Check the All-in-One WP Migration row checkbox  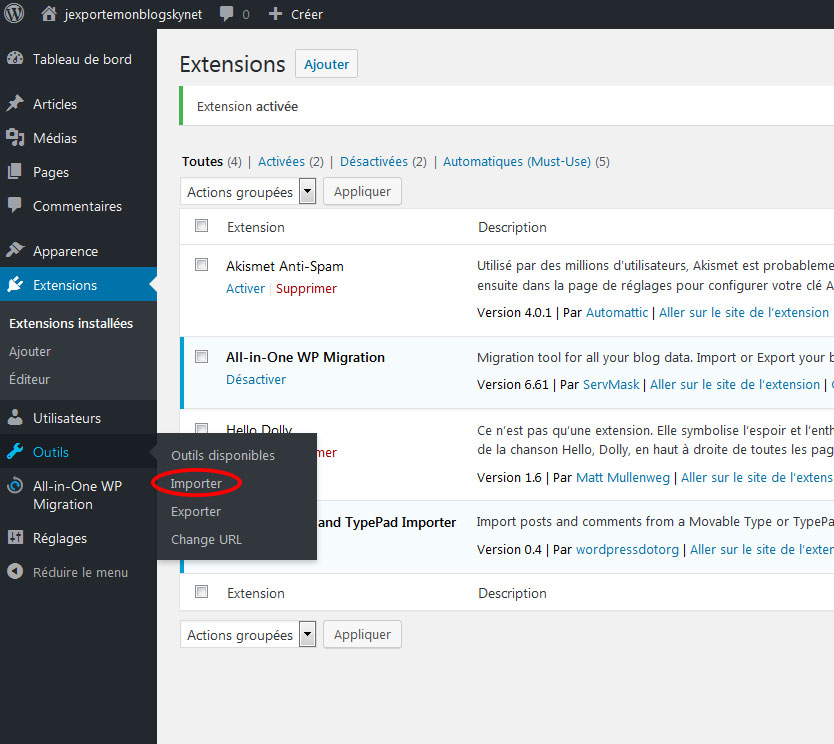202,356
